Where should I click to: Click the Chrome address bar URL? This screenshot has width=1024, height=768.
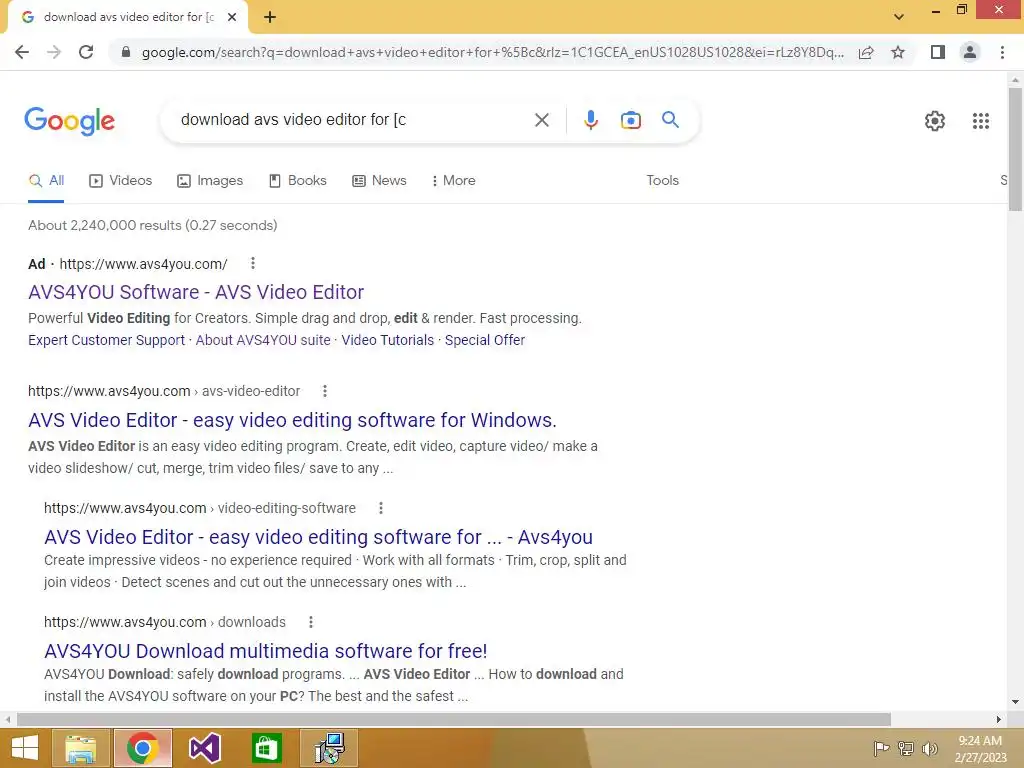pos(492,52)
